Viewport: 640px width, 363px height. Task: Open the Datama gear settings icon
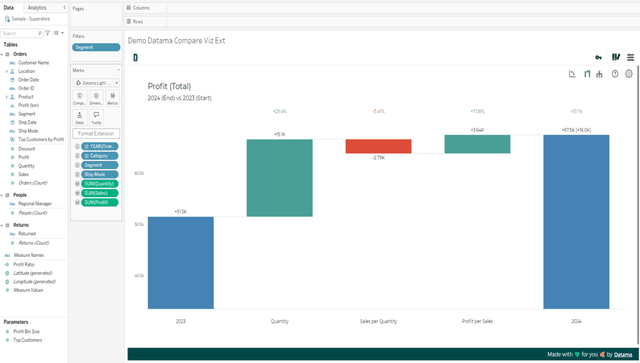click(629, 74)
